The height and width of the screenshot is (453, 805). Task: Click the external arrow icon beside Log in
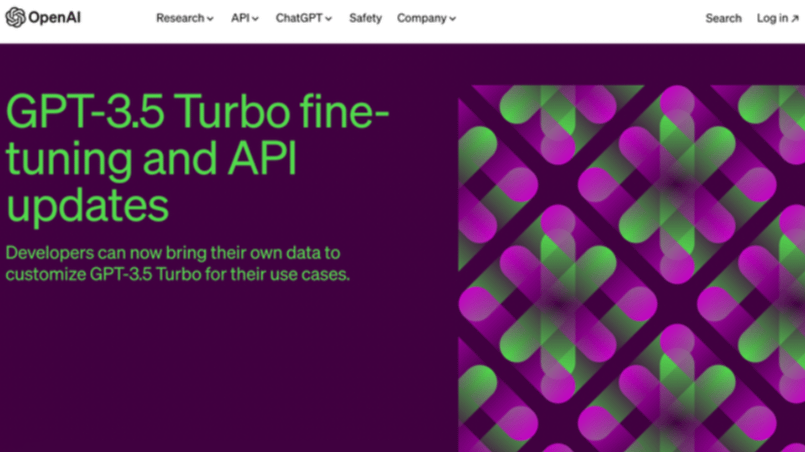click(x=794, y=18)
